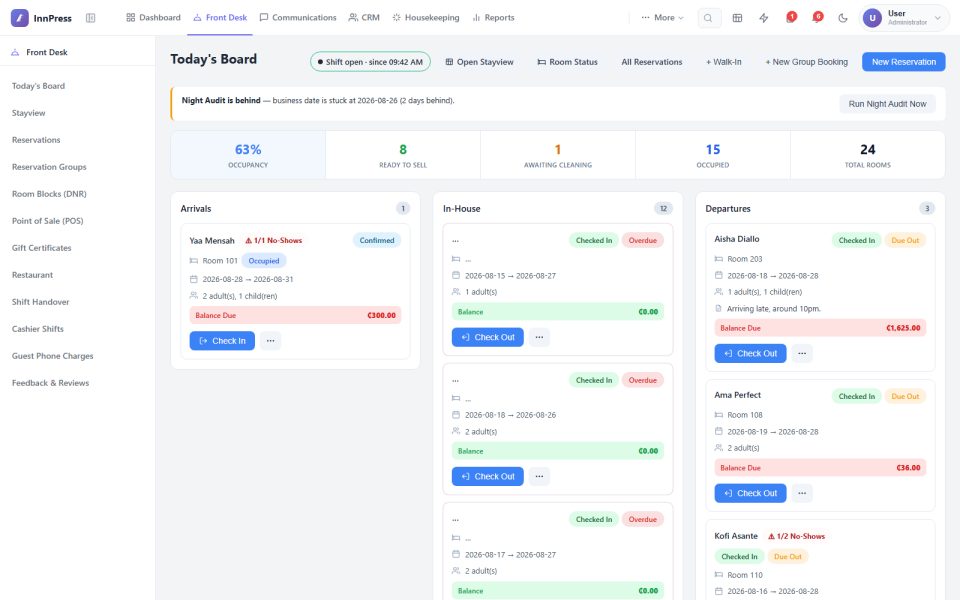Open first red notification bell icon
Viewport: 960px width, 600px height.
coord(790,18)
